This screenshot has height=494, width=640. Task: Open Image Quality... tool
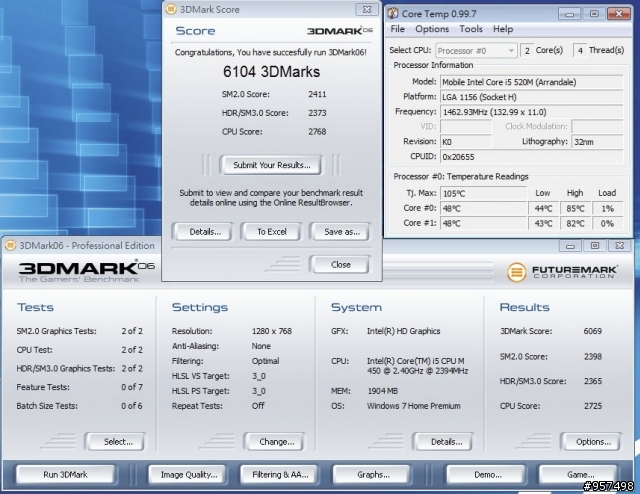click(187, 474)
